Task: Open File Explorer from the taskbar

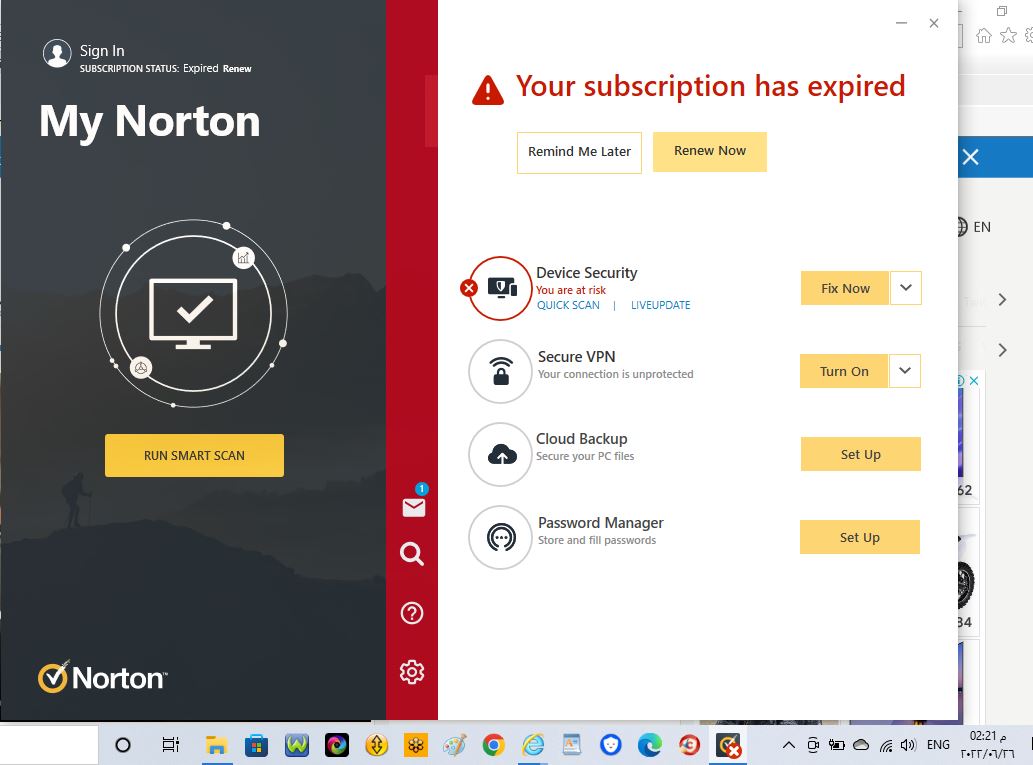Action: click(215, 745)
